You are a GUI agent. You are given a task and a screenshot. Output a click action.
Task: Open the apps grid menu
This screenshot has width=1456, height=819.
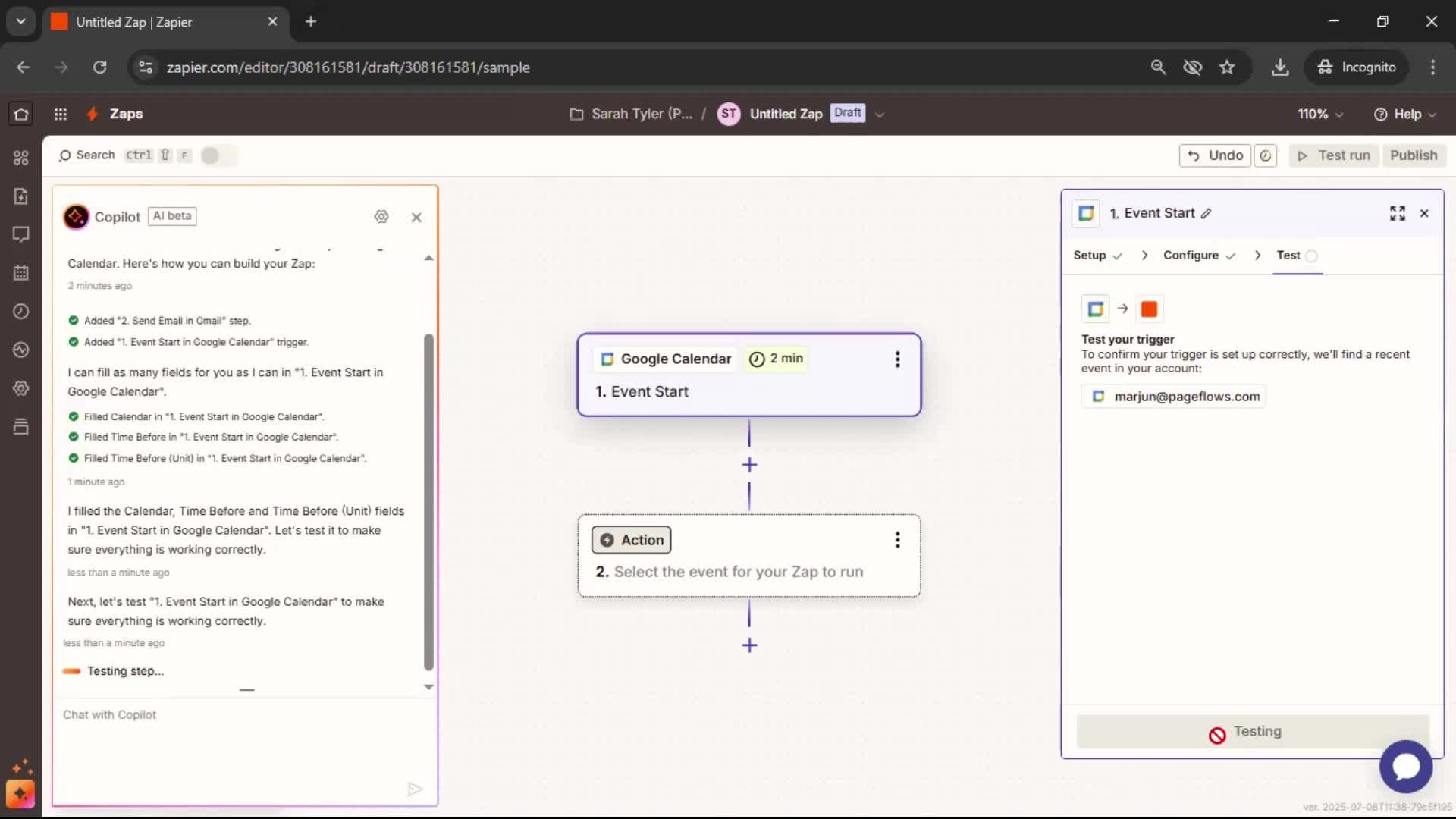point(61,114)
